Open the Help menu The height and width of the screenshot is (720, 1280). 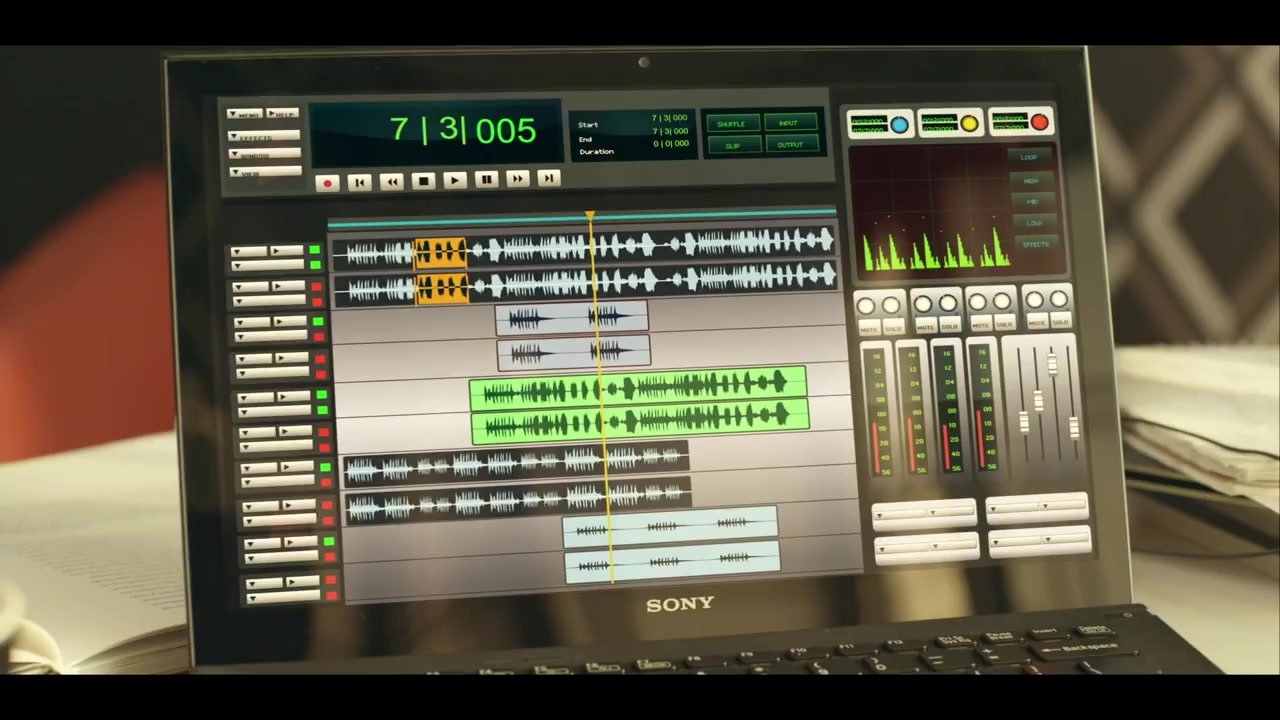282,114
